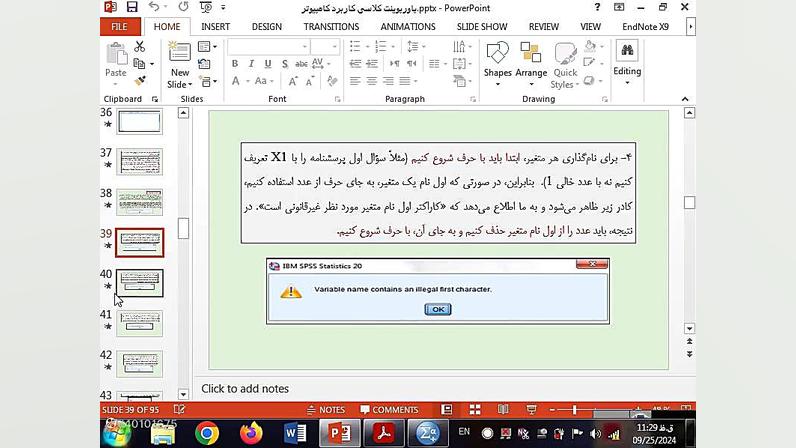Screen dimensions: 796x448
Task: Open Numbering dropdown arrow
Action: coord(393,47)
